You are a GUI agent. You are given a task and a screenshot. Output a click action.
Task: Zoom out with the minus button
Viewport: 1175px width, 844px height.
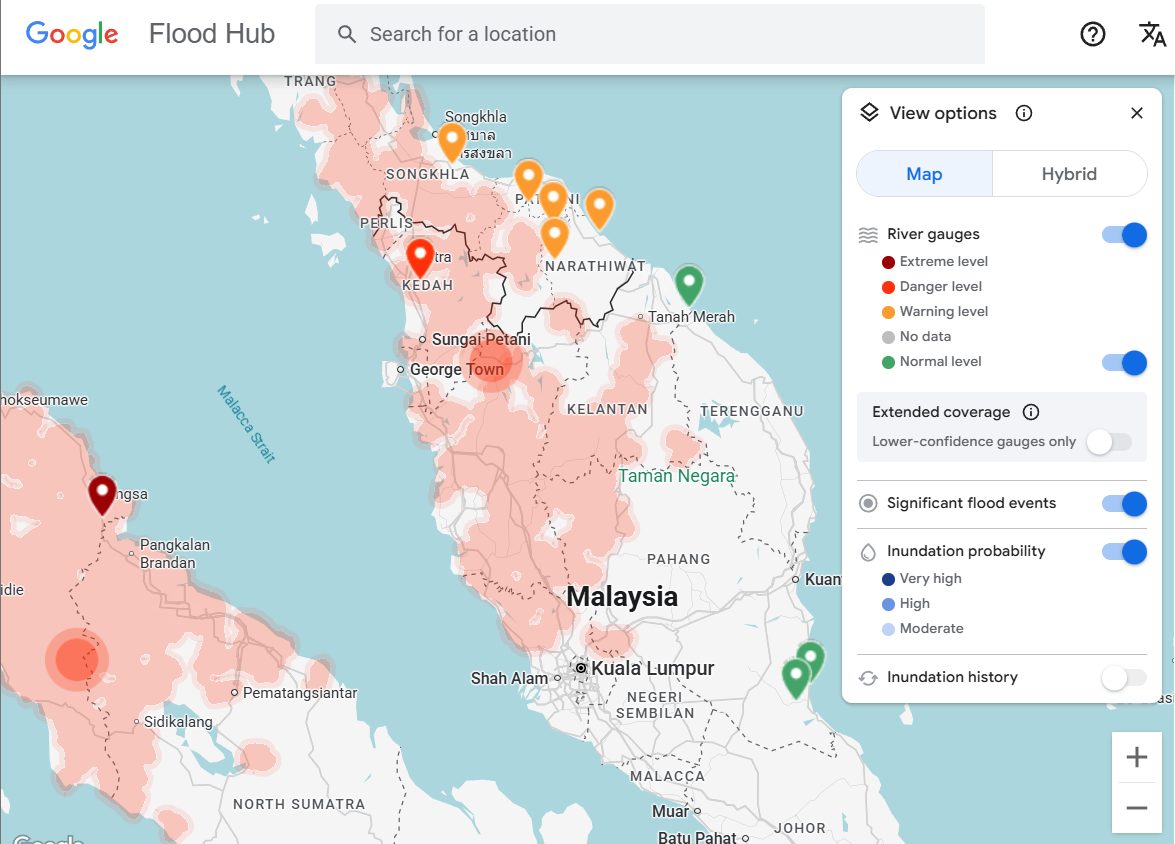(x=1137, y=808)
